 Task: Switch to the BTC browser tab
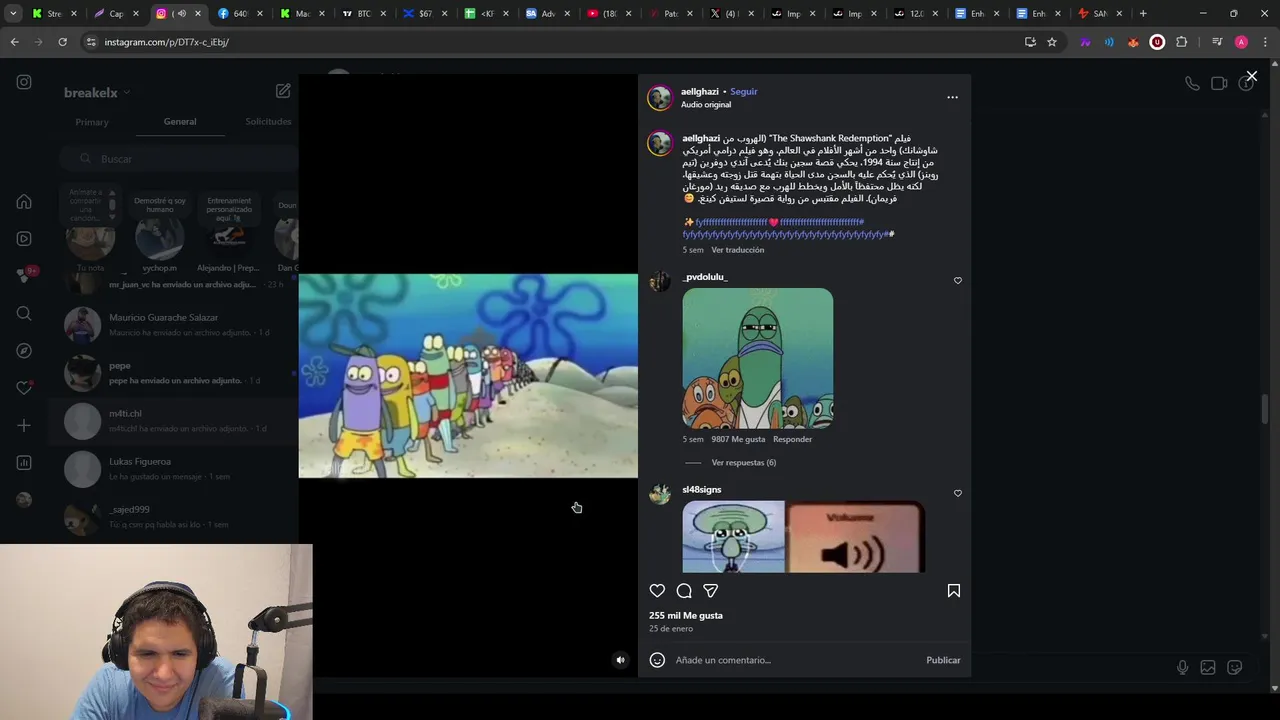pyautogui.click(x=363, y=14)
